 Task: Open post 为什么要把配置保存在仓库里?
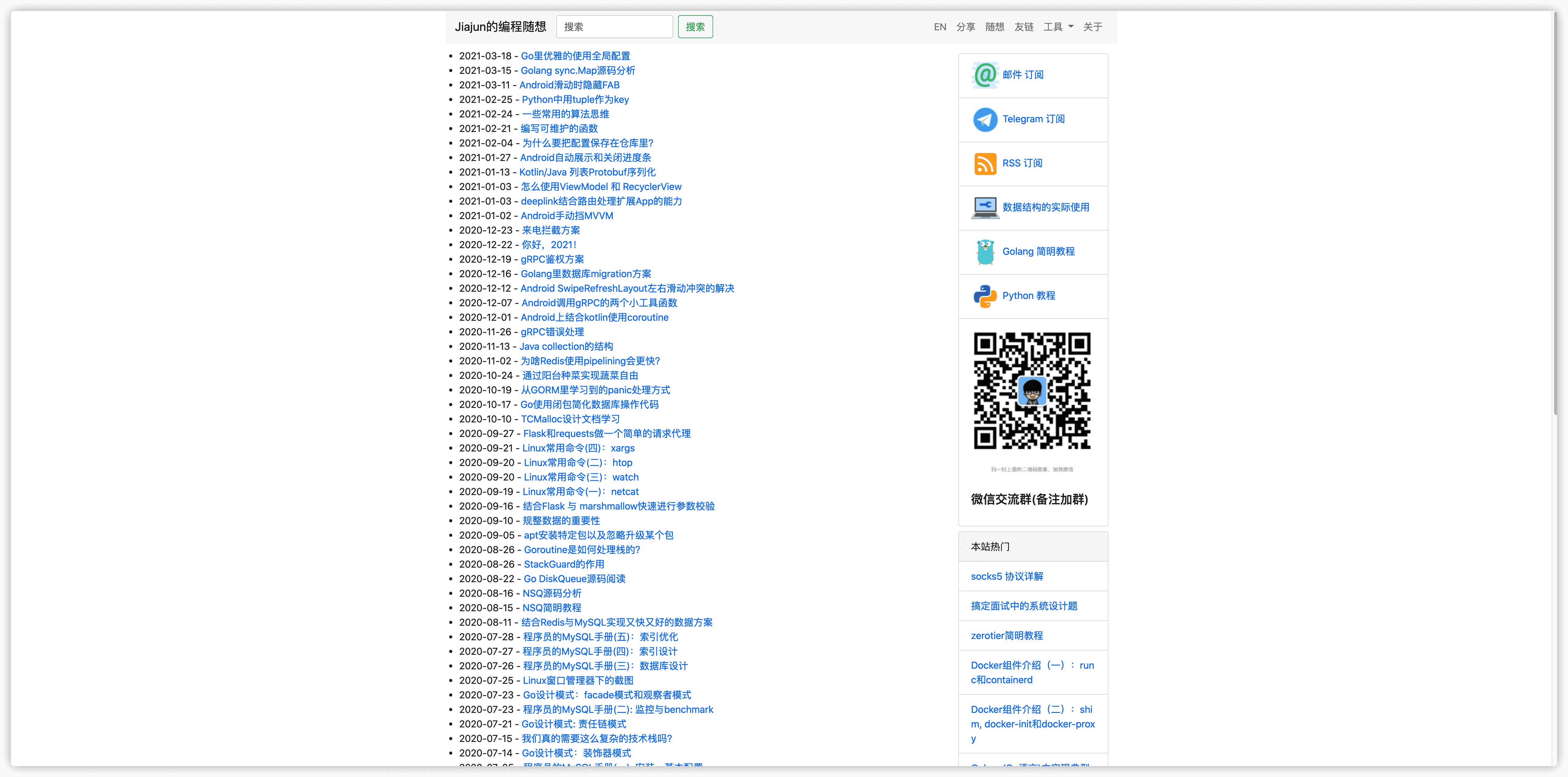[587, 144]
